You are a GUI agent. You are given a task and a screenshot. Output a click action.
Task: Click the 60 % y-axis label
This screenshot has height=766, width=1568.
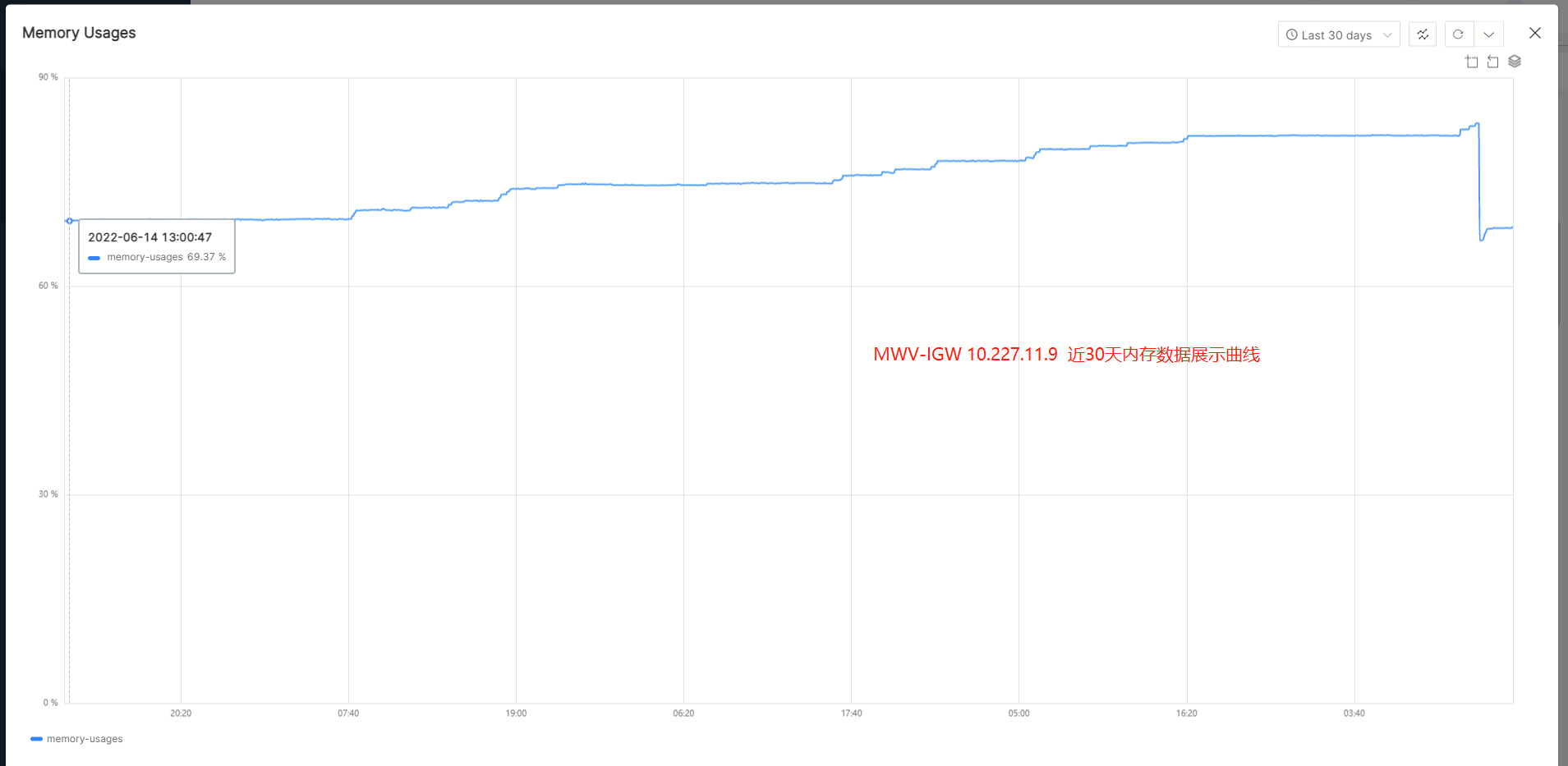pos(48,286)
